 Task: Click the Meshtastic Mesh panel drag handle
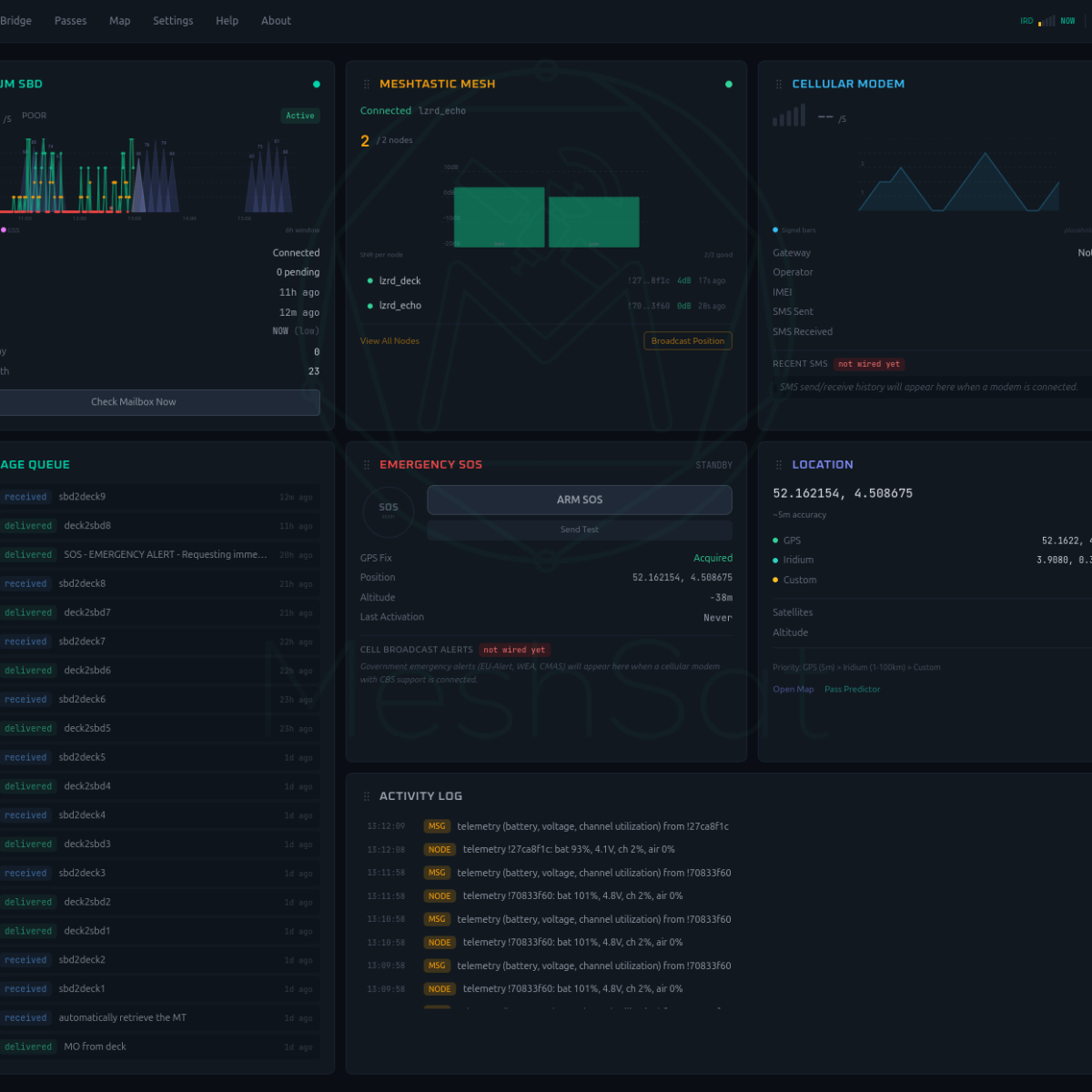[367, 85]
